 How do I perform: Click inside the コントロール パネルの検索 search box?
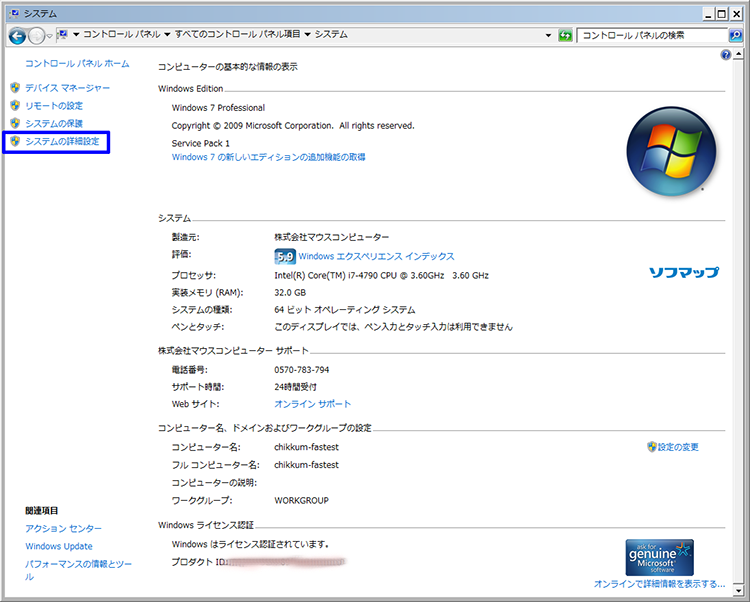[650, 35]
